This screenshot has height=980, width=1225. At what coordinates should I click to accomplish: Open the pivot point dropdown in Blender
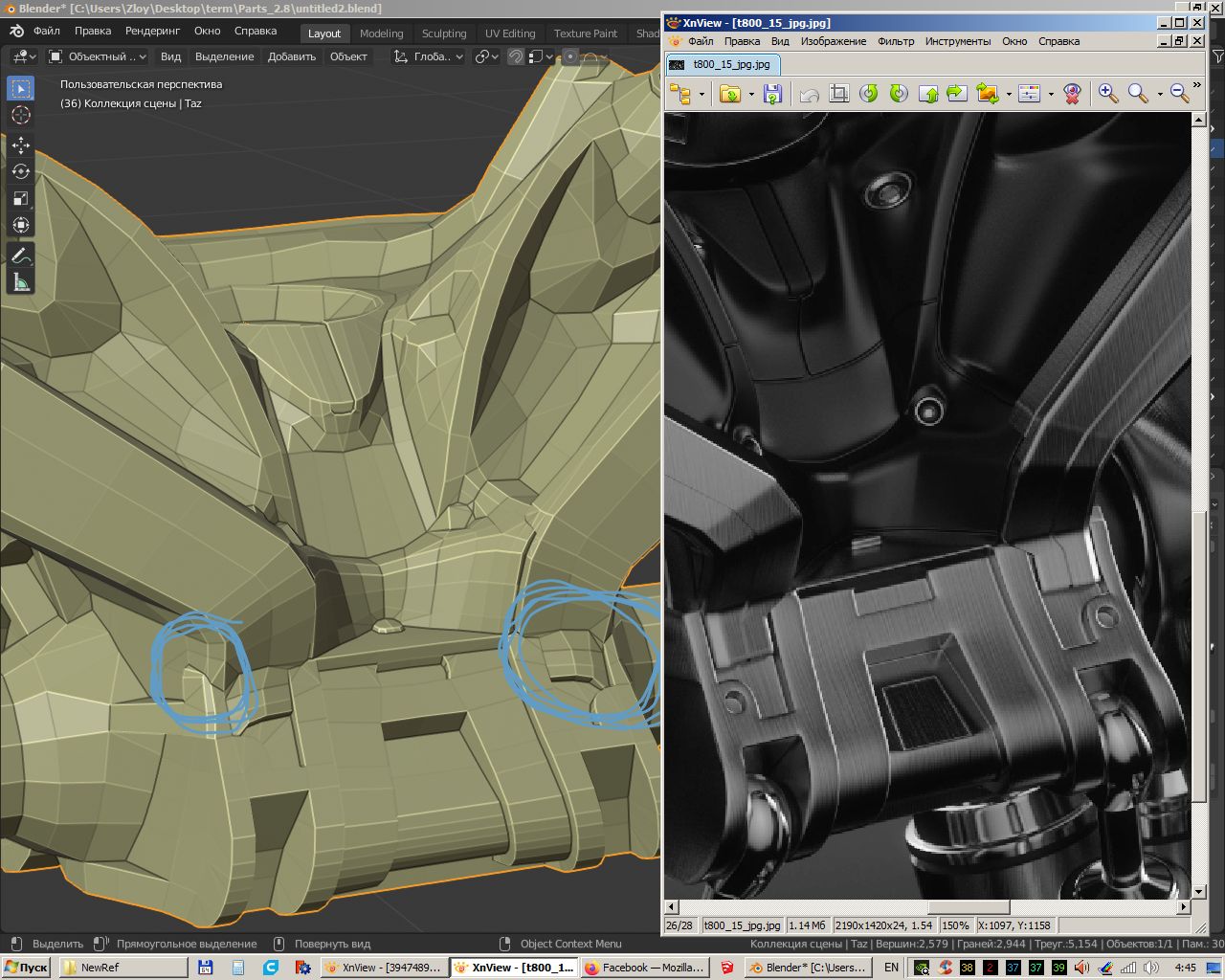(487, 56)
